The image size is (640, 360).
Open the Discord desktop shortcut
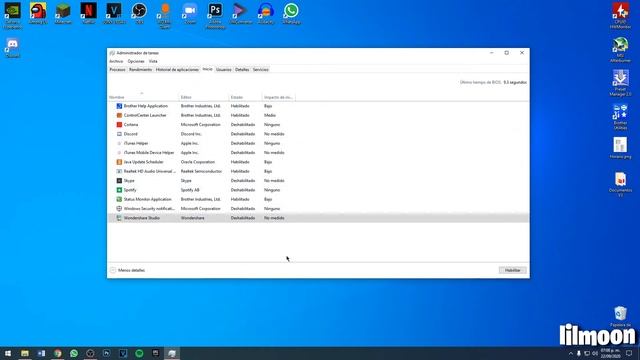pos(13,47)
